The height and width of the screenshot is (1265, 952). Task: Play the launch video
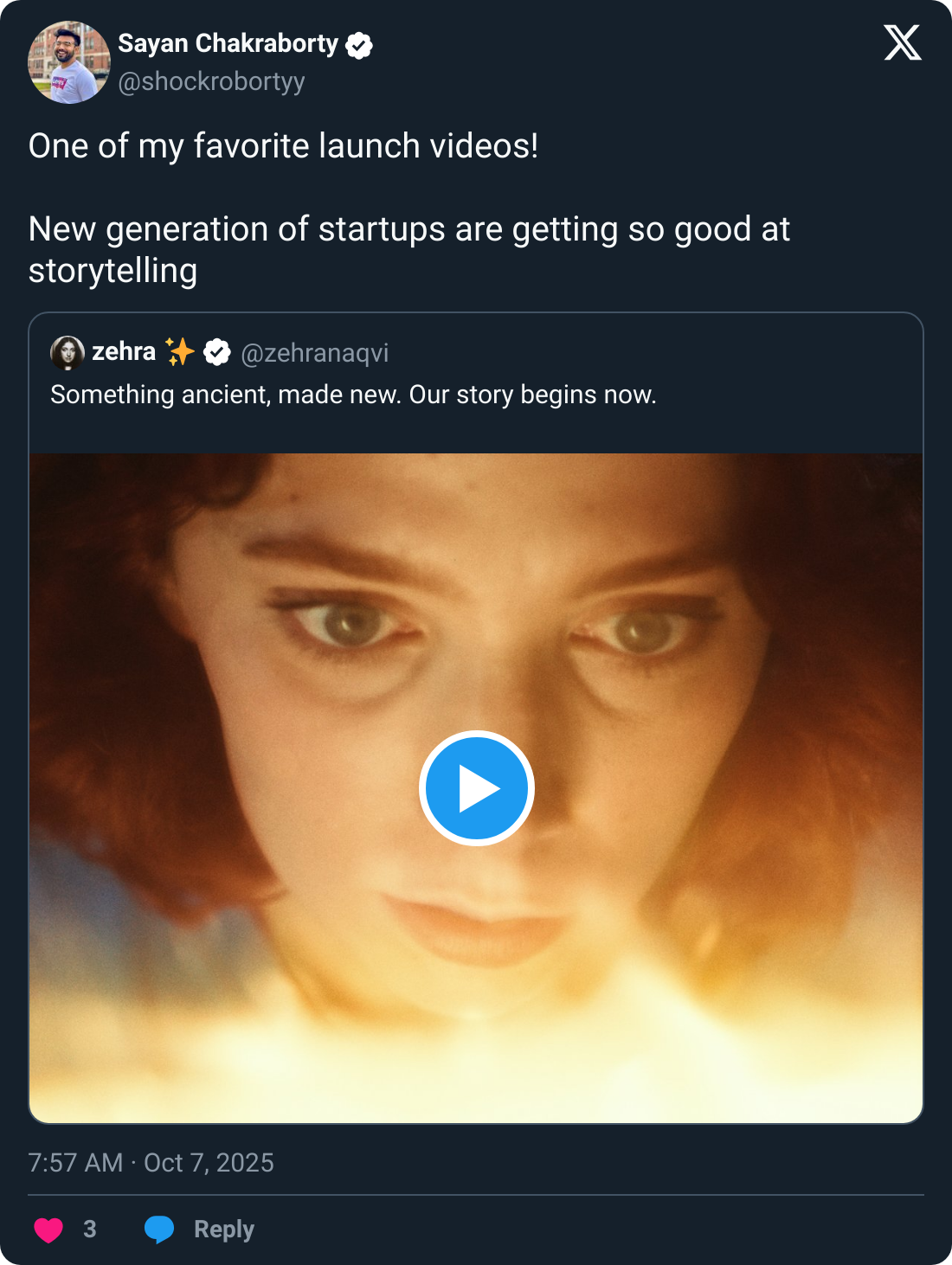click(x=476, y=788)
